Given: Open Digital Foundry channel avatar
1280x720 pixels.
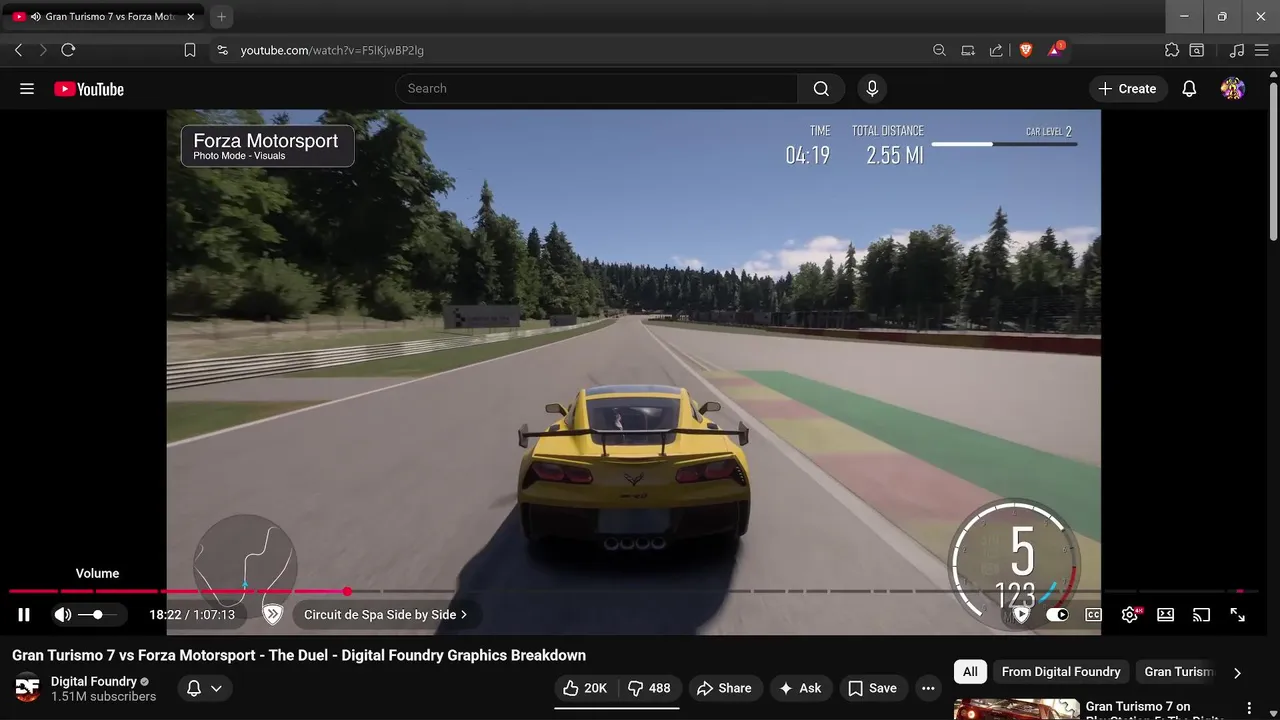Looking at the screenshot, I should pos(28,688).
